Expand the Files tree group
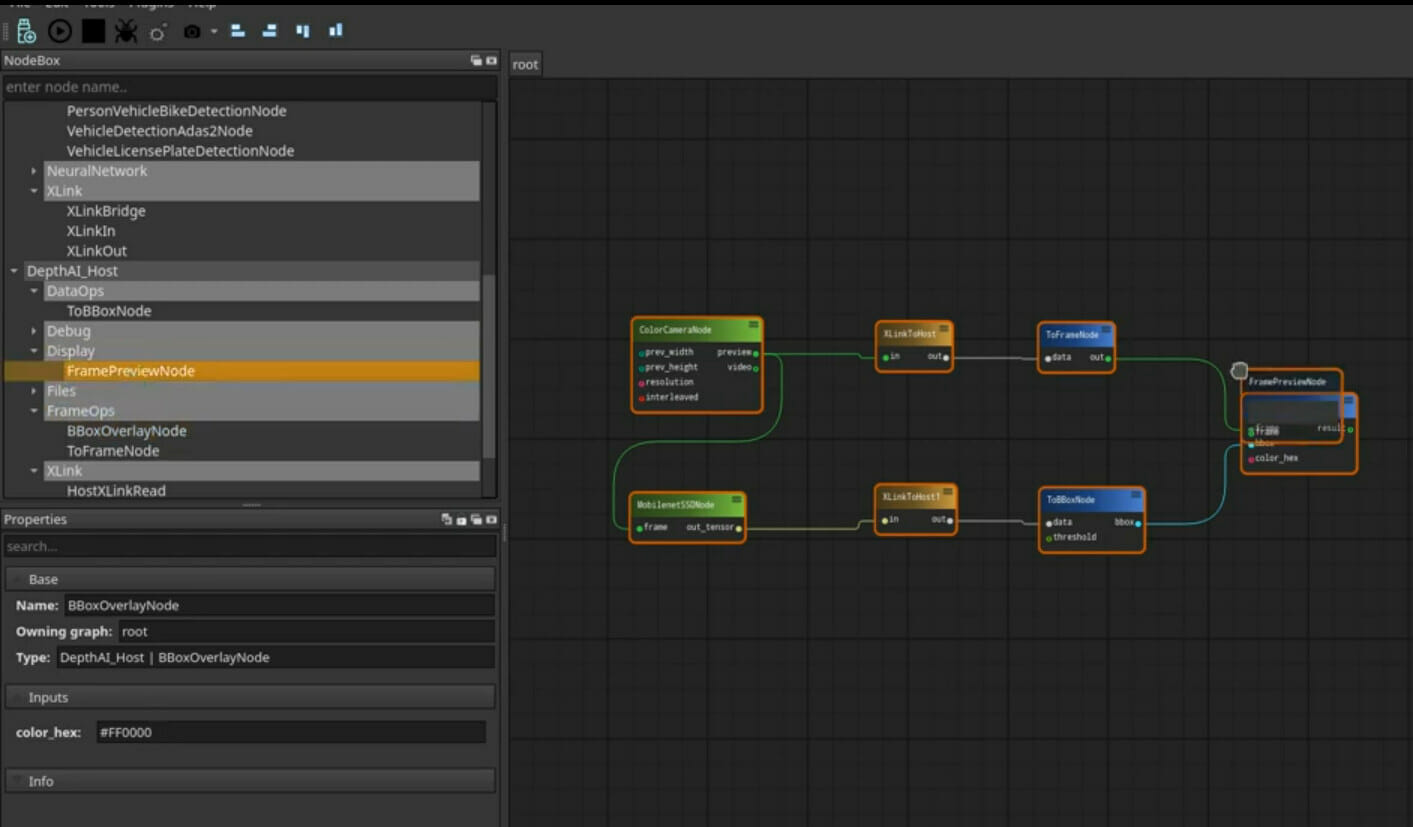The width and height of the screenshot is (1413, 827). click(x=34, y=391)
